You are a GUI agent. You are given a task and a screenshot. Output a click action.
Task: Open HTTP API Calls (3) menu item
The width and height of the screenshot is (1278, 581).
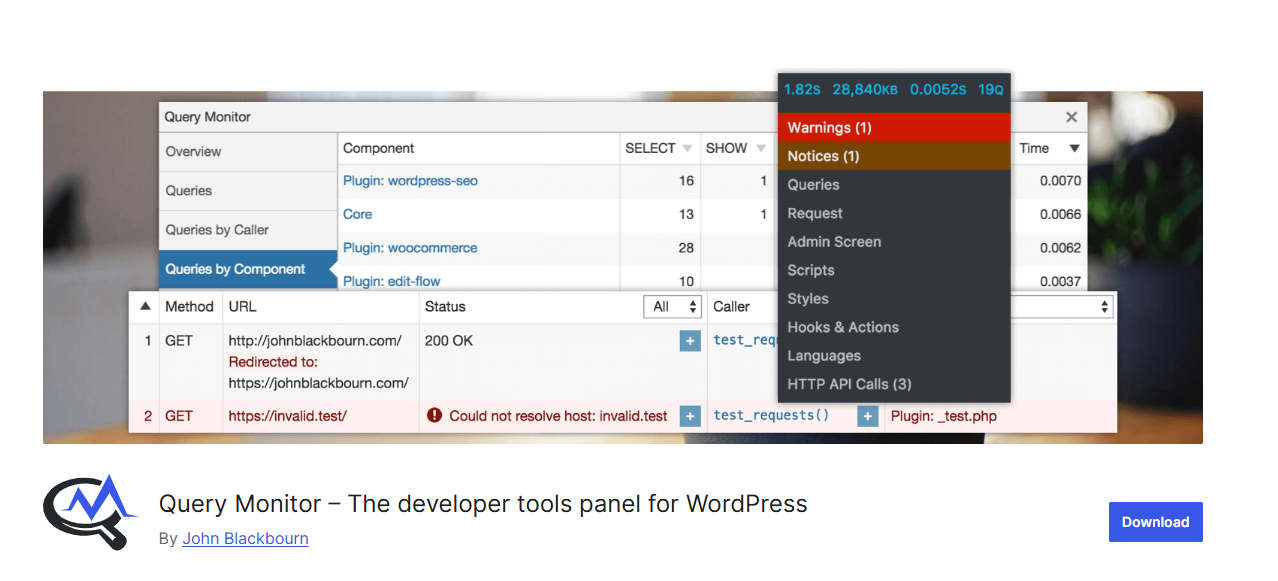pyautogui.click(x=849, y=384)
